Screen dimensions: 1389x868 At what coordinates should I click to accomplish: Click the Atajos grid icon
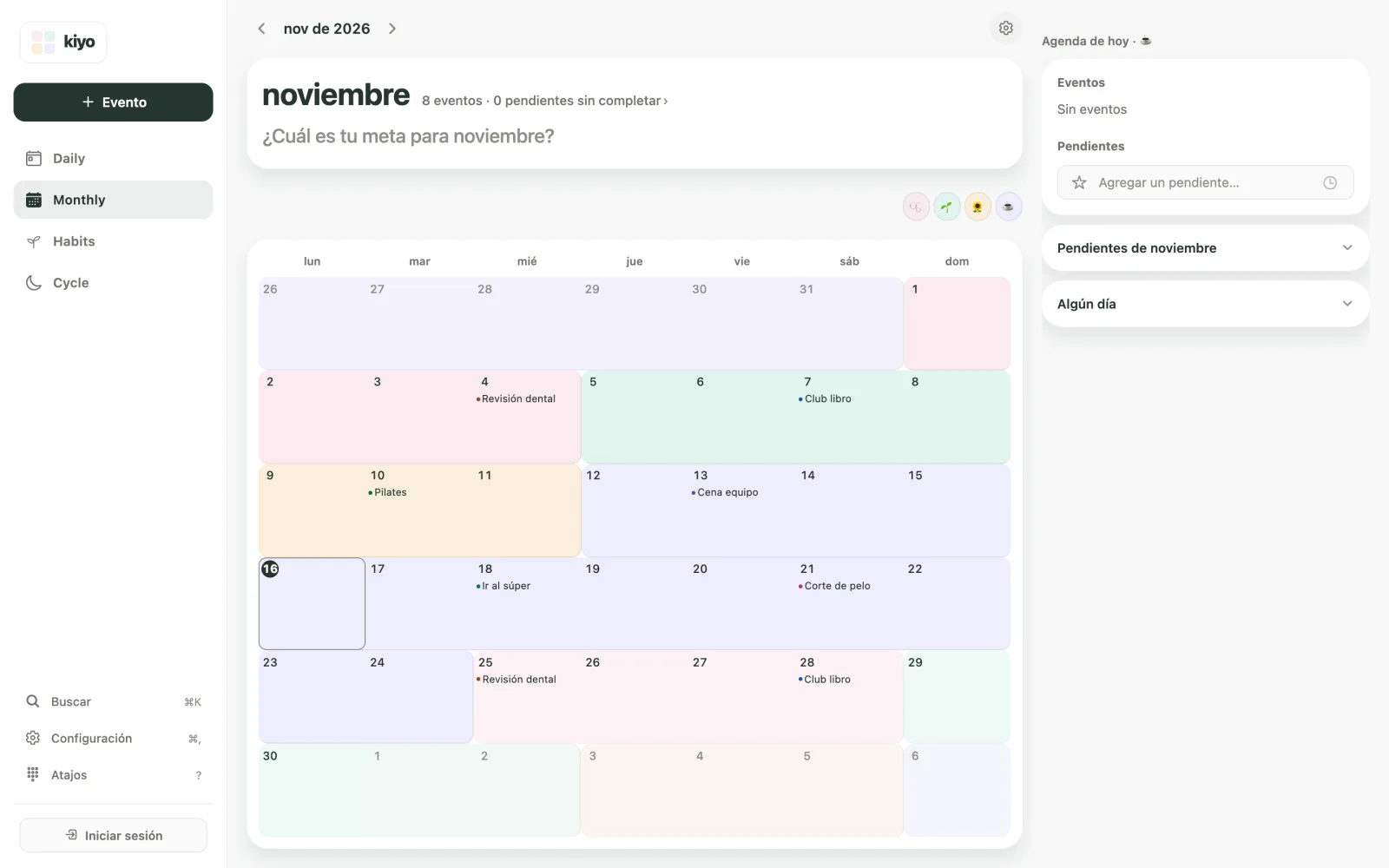pos(33,774)
